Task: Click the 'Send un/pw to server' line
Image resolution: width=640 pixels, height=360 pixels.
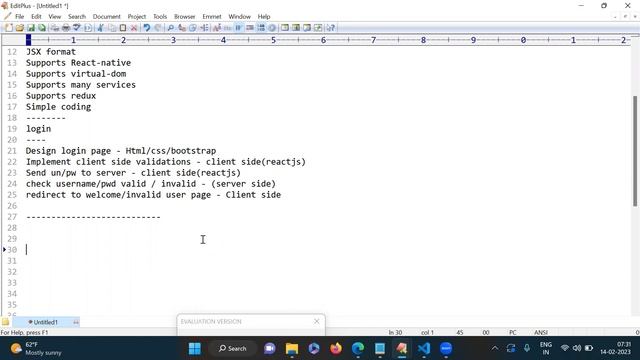Action: [x=133, y=173]
